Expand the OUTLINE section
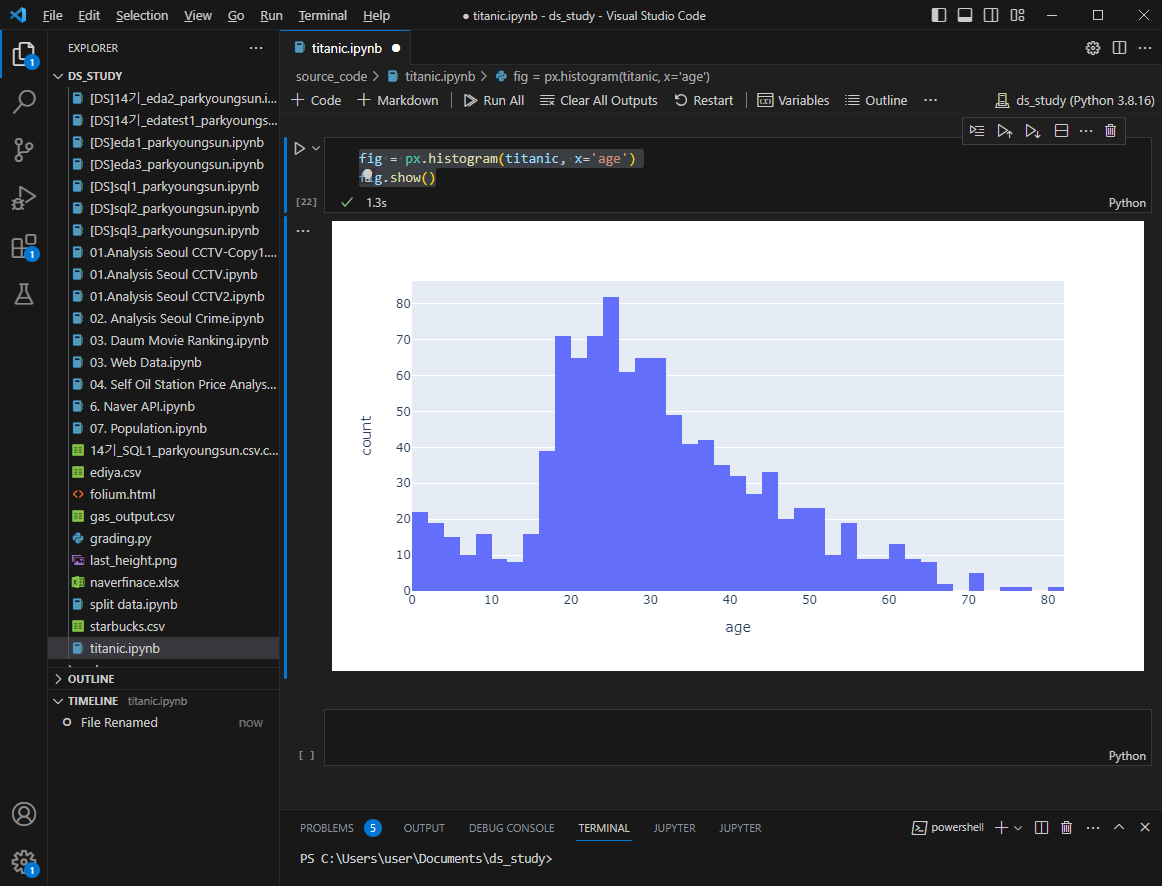This screenshot has height=886, width=1162. [x=163, y=679]
